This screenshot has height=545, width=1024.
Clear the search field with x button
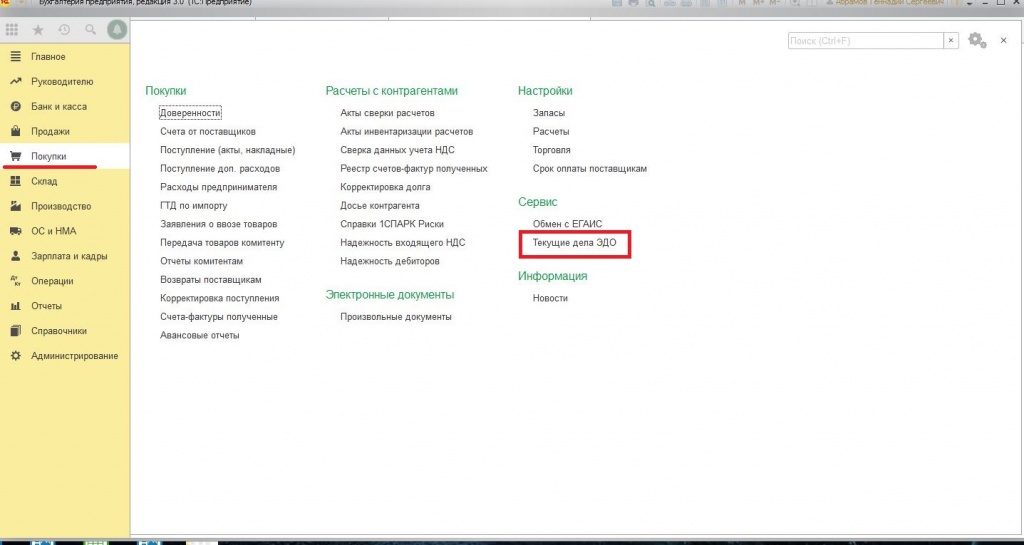(952, 40)
